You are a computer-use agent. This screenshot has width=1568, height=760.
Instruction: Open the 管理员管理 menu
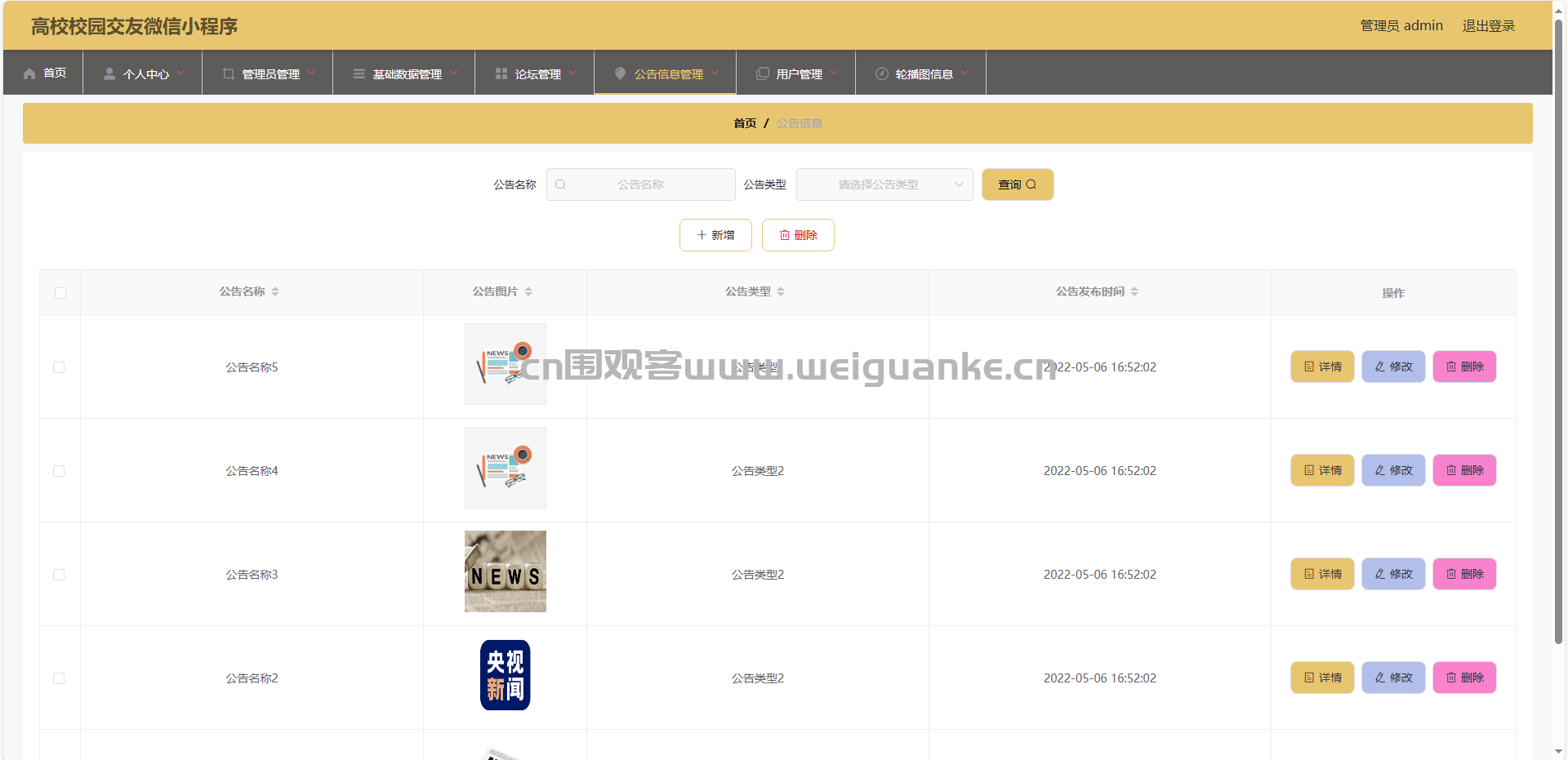tap(270, 73)
